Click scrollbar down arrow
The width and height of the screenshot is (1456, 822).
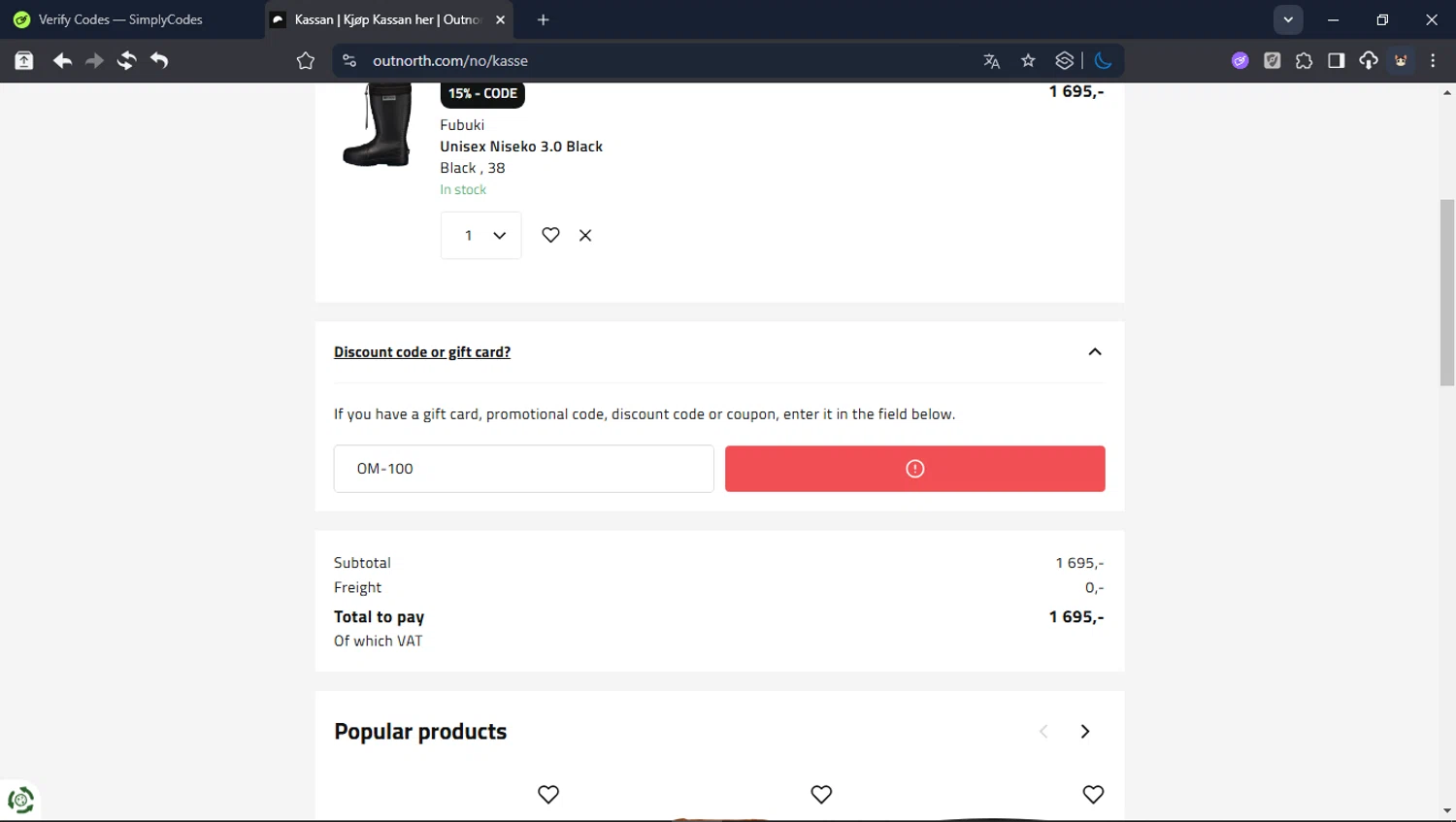pos(1447,811)
